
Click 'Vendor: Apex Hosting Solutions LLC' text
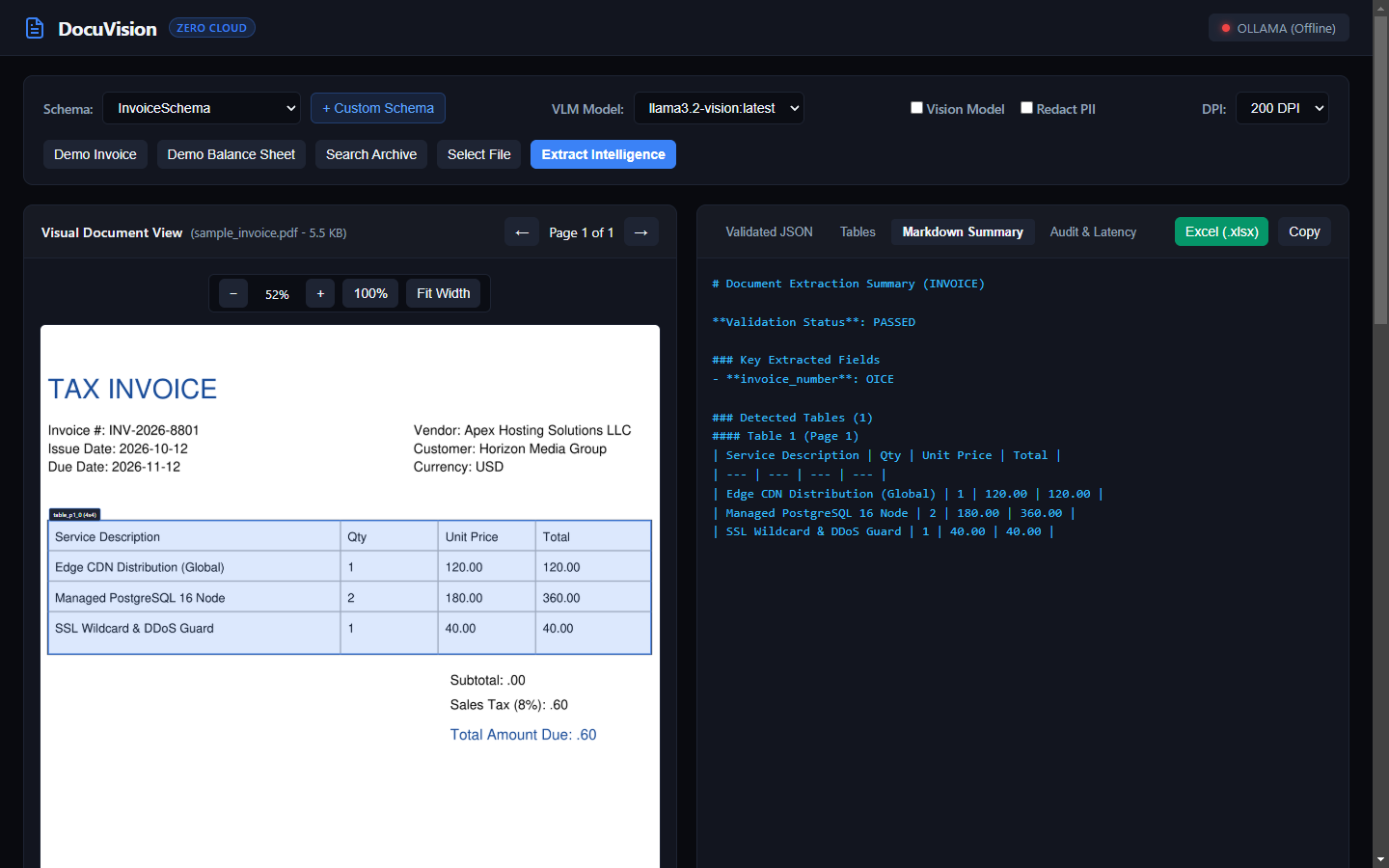(x=522, y=430)
